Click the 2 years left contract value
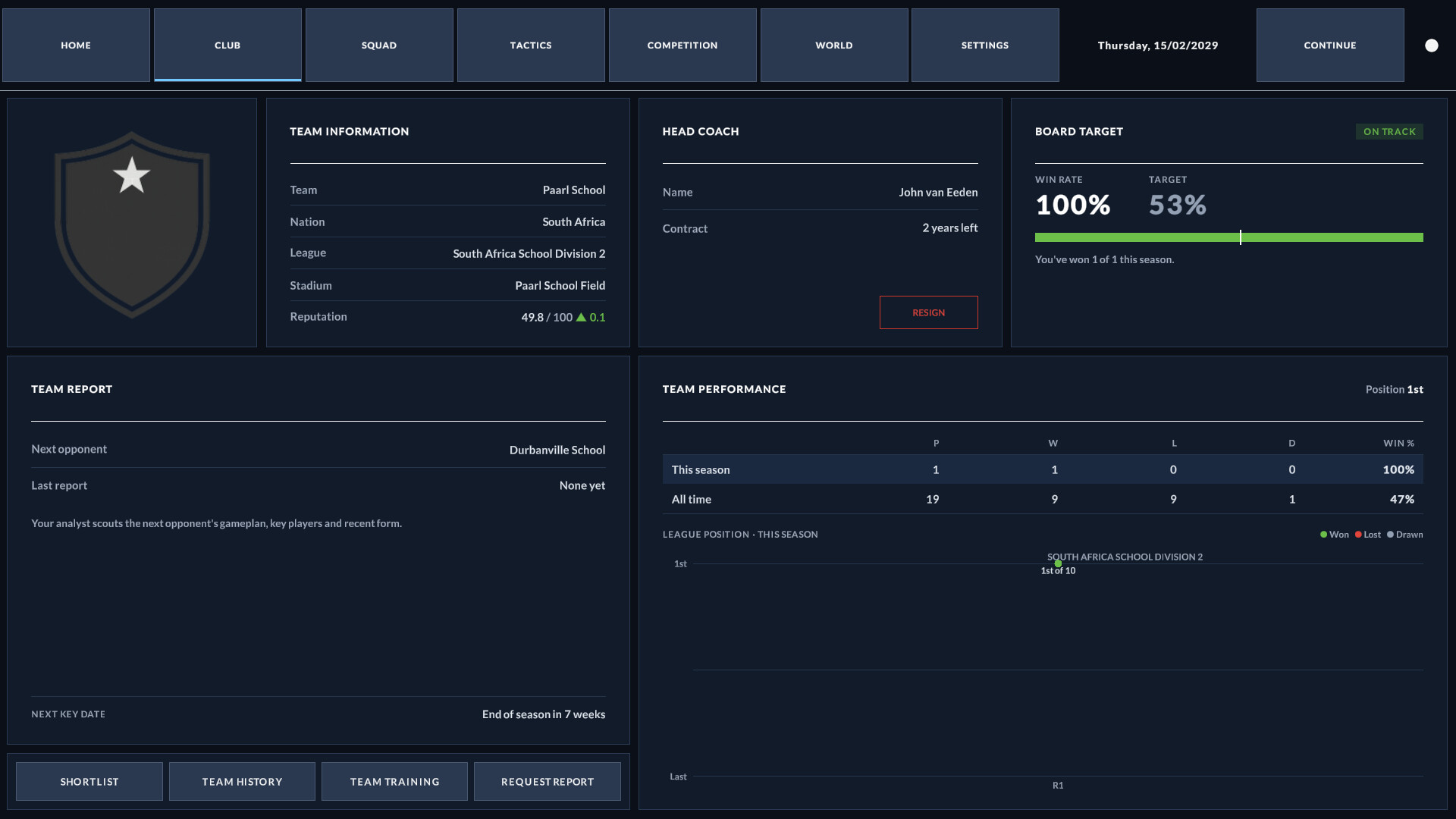 (x=950, y=228)
